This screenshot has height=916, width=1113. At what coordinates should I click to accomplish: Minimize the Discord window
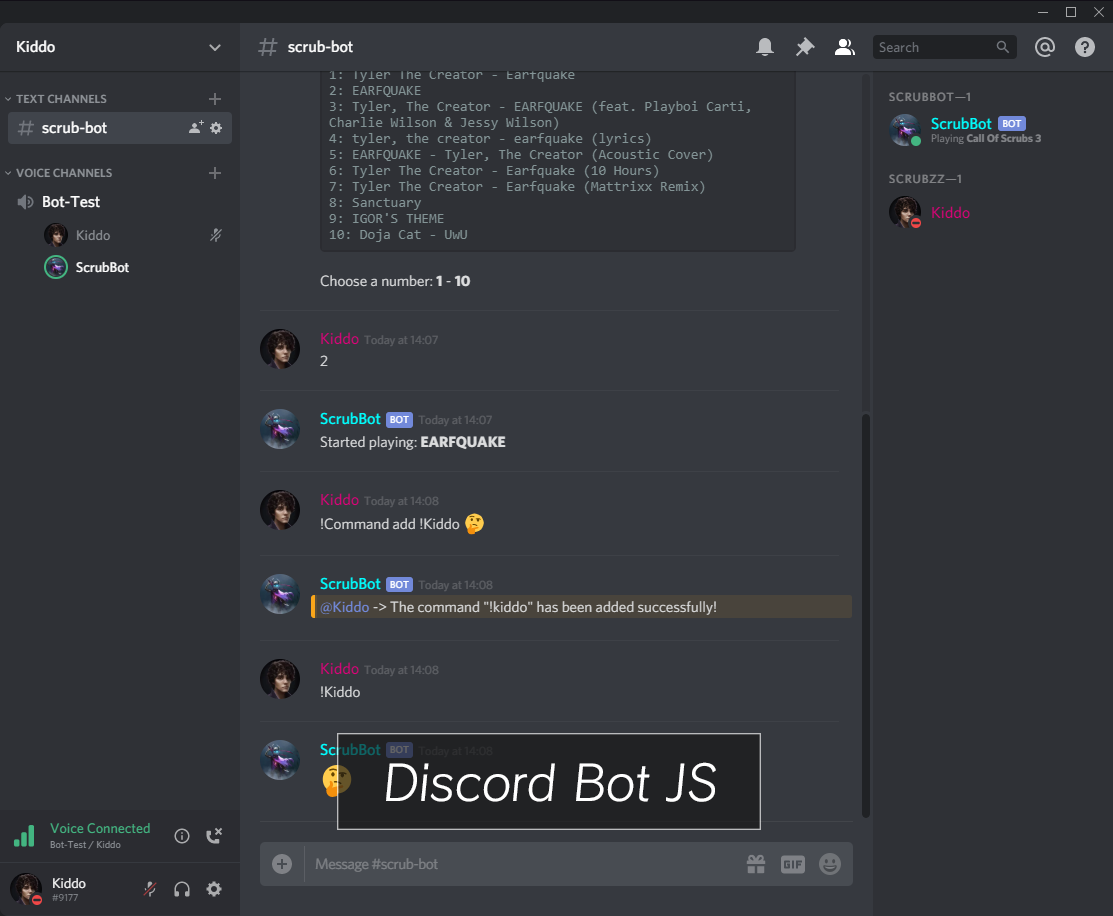point(1042,11)
